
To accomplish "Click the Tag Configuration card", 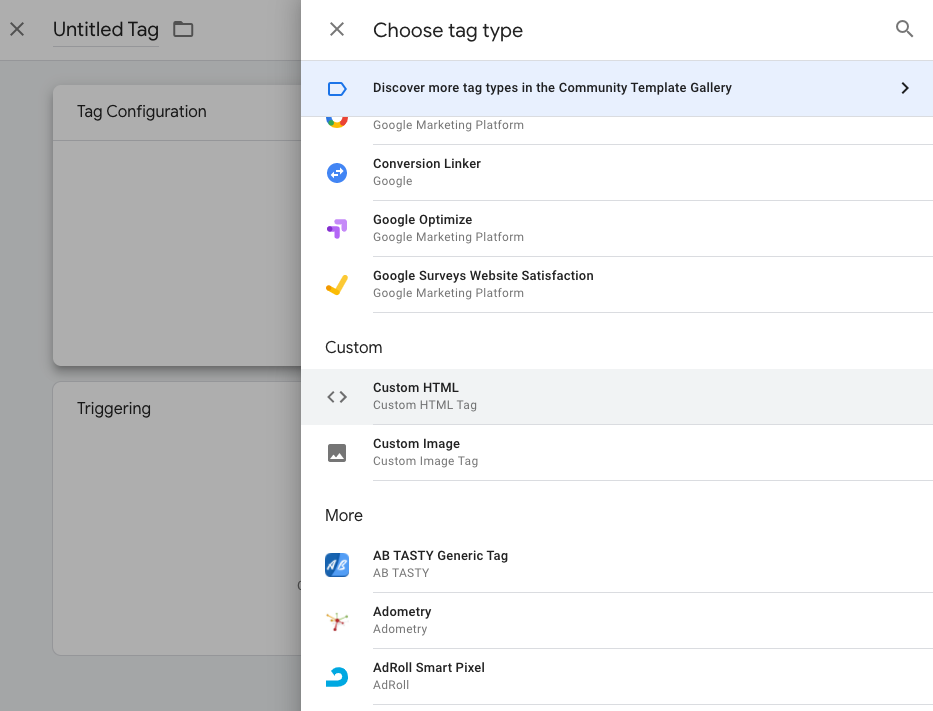I will point(177,225).
